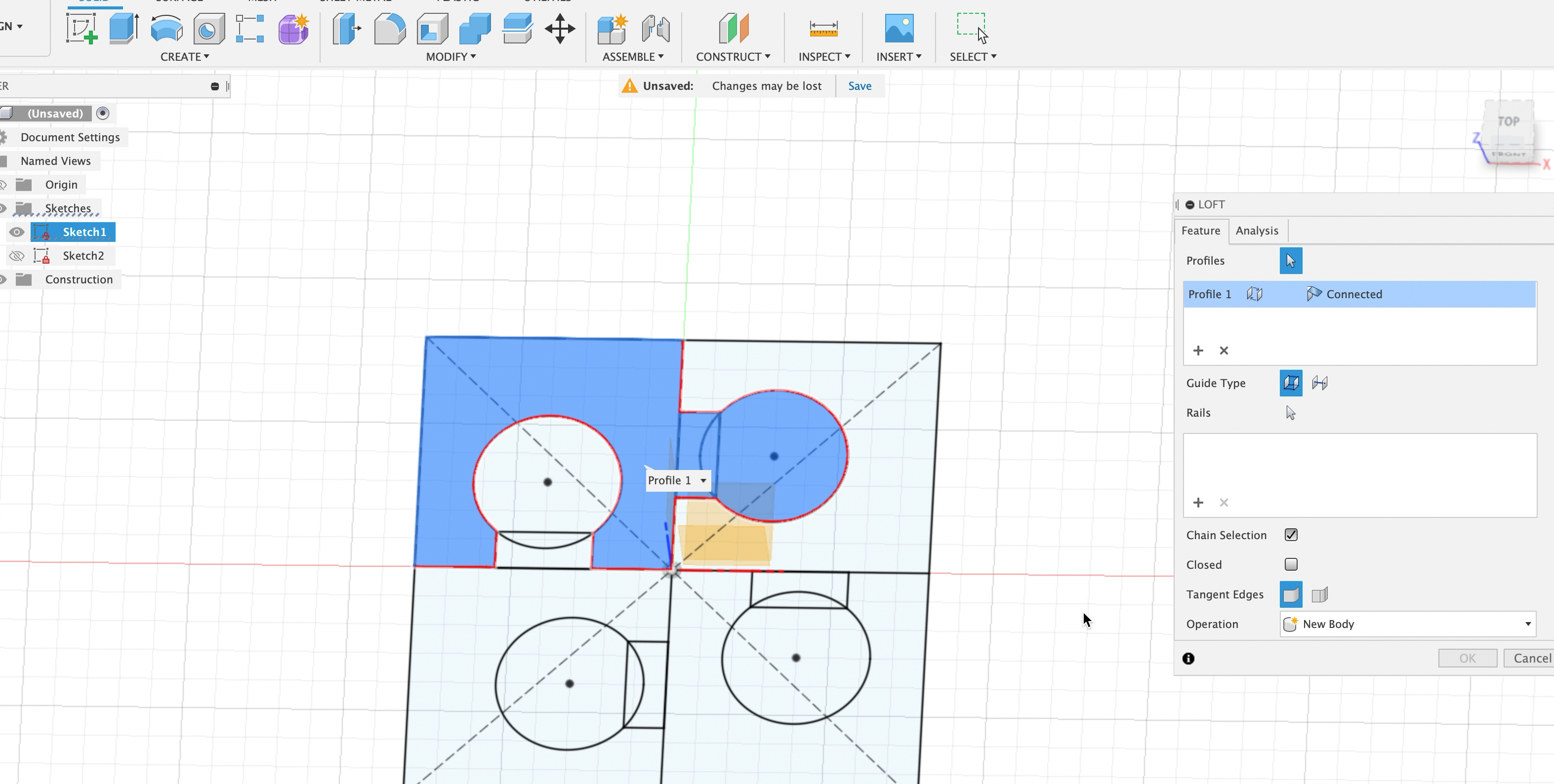Switch to the Analysis tab
Image resolution: width=1554 pixels, height=784 pixels.
click(x=1257, y=230)
